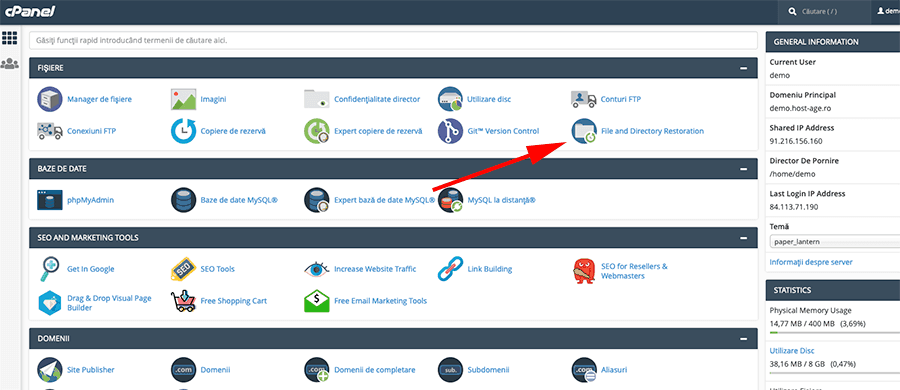
Task: Open Drag & Drop Visual Page Builder icon
Action: tap(50, 303)
